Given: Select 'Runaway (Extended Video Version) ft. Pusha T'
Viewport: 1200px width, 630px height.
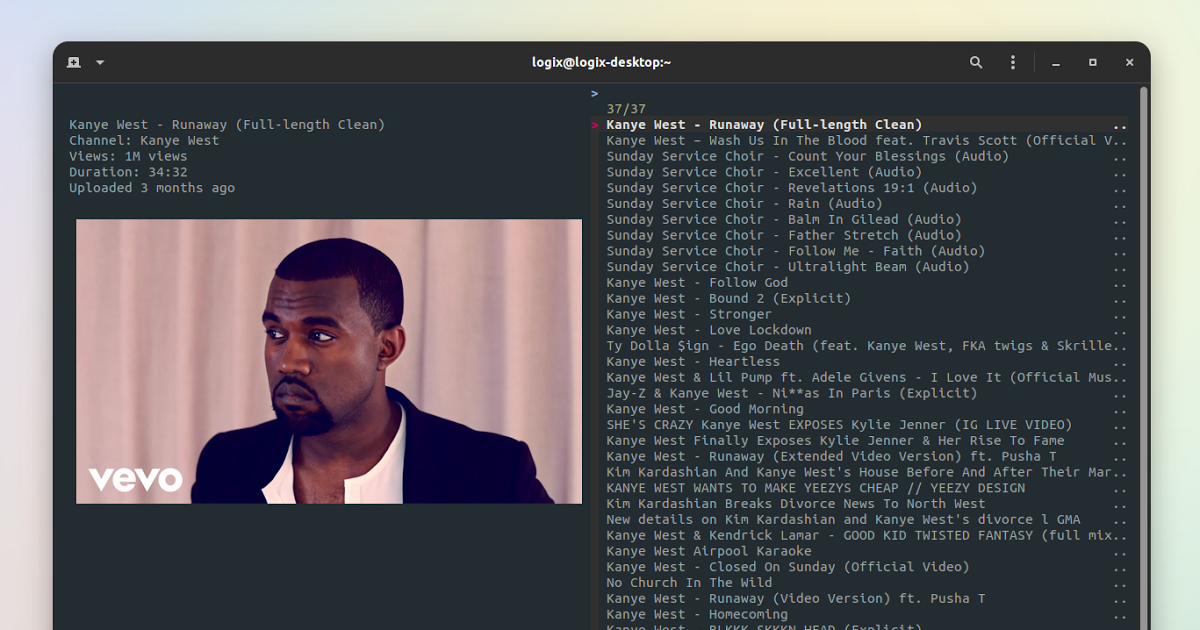Looking at the screenshot, I should [866, 457].
